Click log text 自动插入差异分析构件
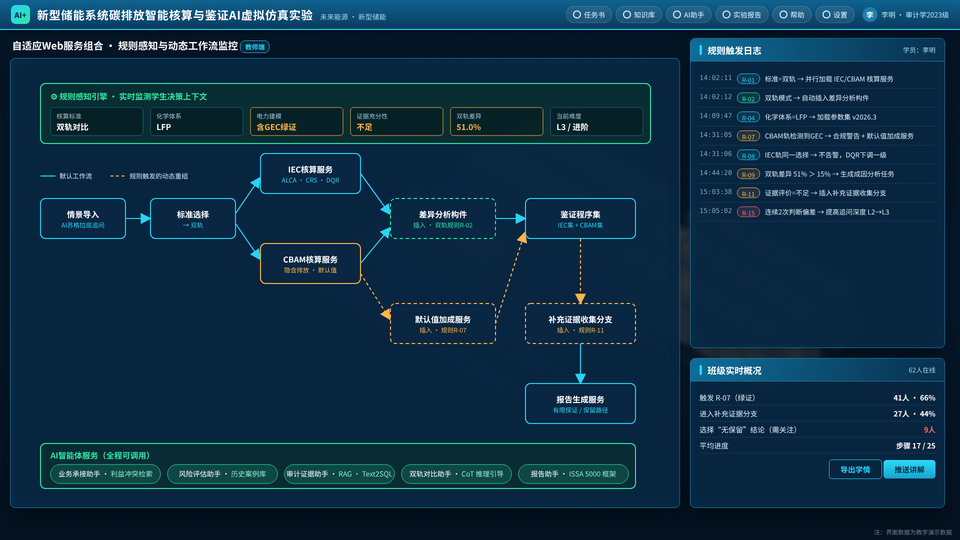Viewport: 960px width, 540px height. pyautogui.click(x=835, y=98)
